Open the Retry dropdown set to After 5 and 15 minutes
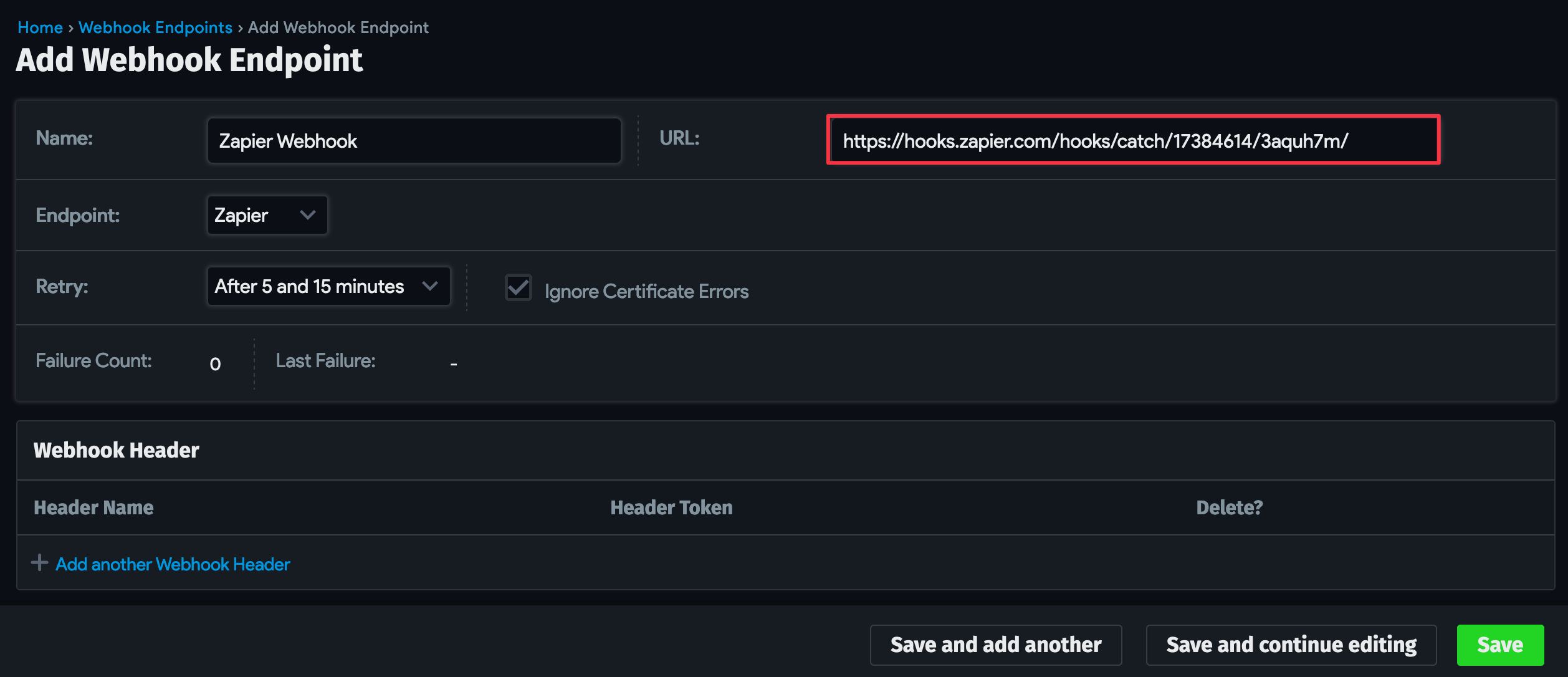 [328, 286]
